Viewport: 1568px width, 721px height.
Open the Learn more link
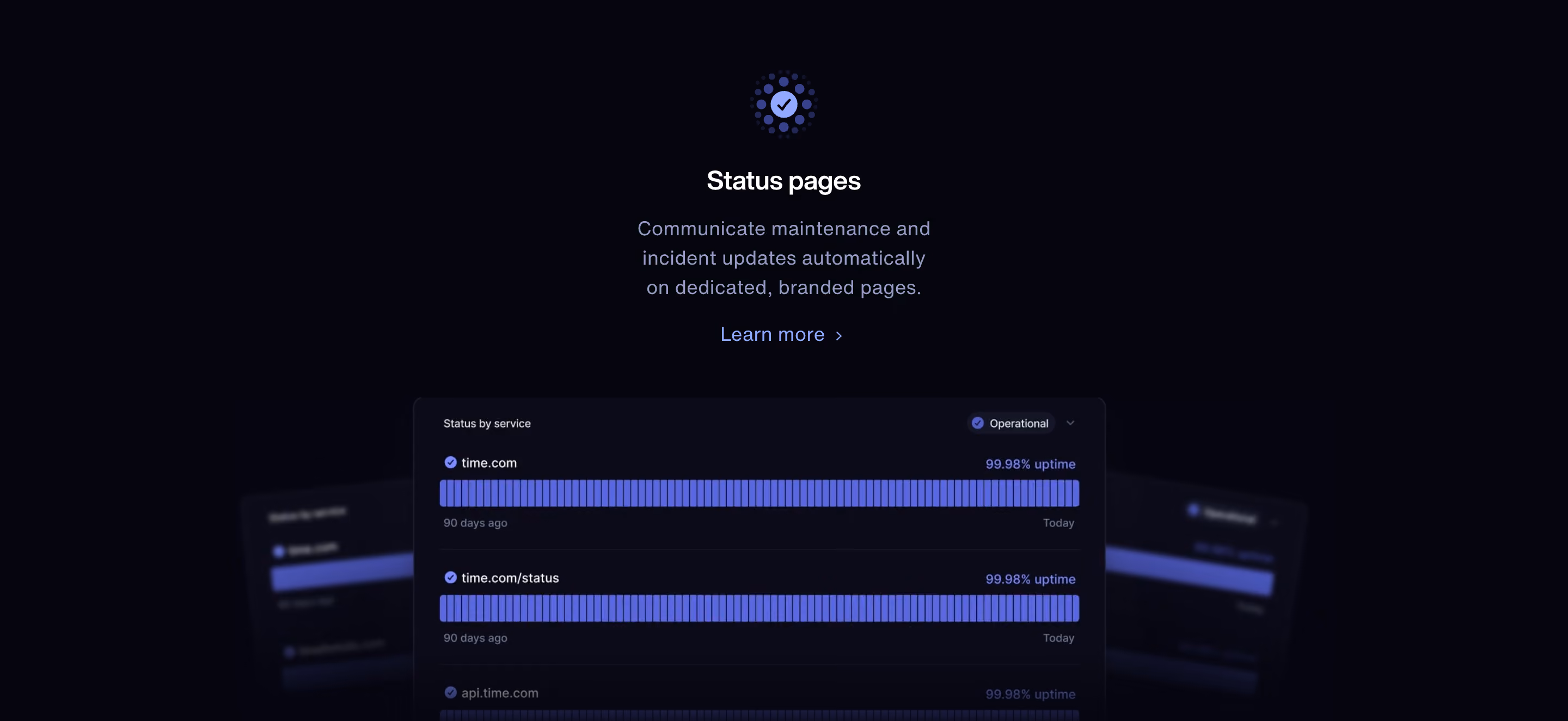(x=782, y=334)
